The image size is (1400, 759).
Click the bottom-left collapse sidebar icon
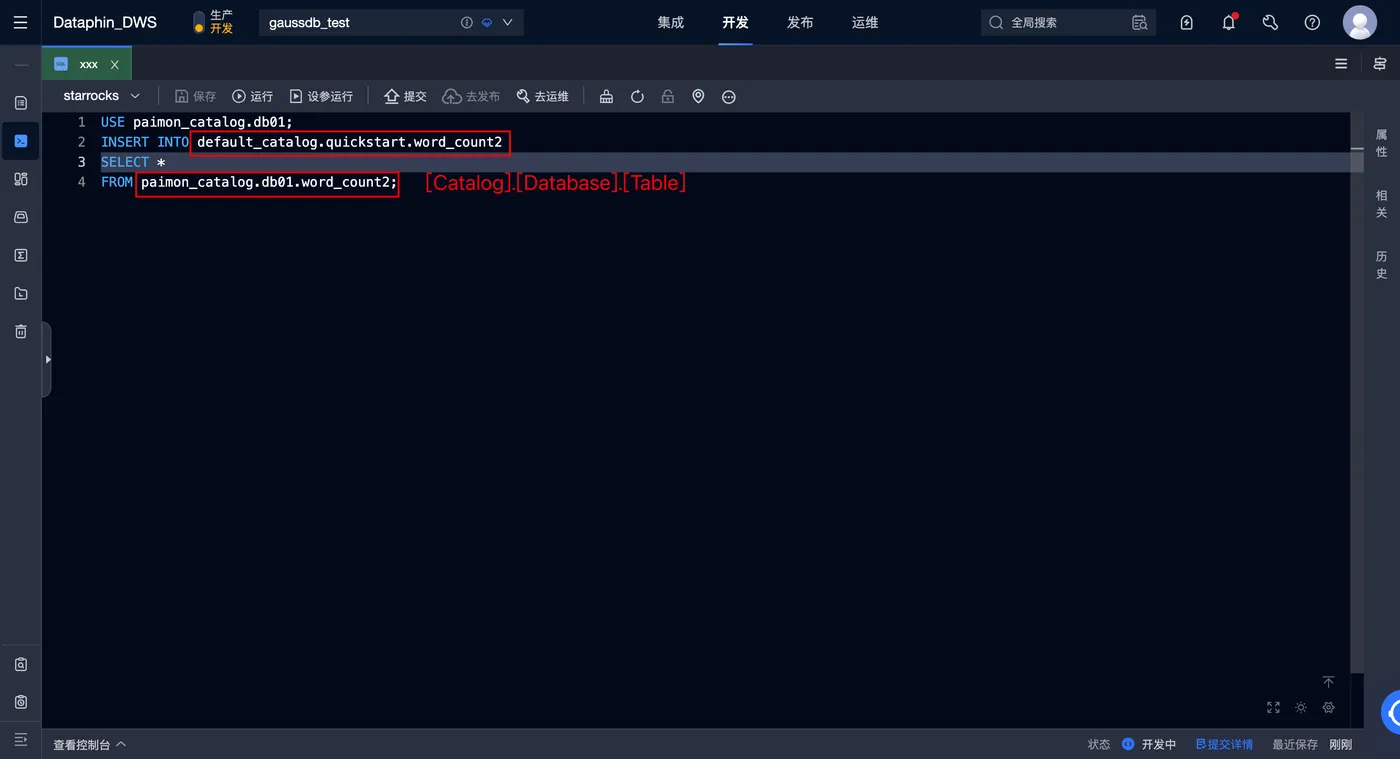(21, 740)
